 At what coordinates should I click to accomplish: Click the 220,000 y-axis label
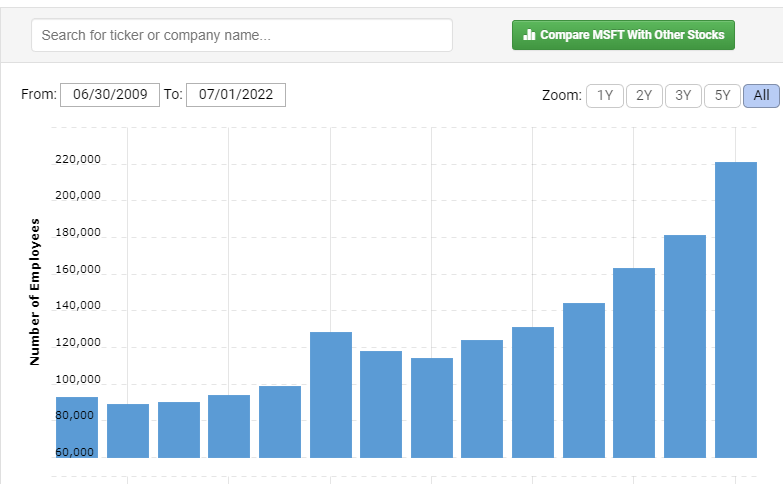click(78, 159)
